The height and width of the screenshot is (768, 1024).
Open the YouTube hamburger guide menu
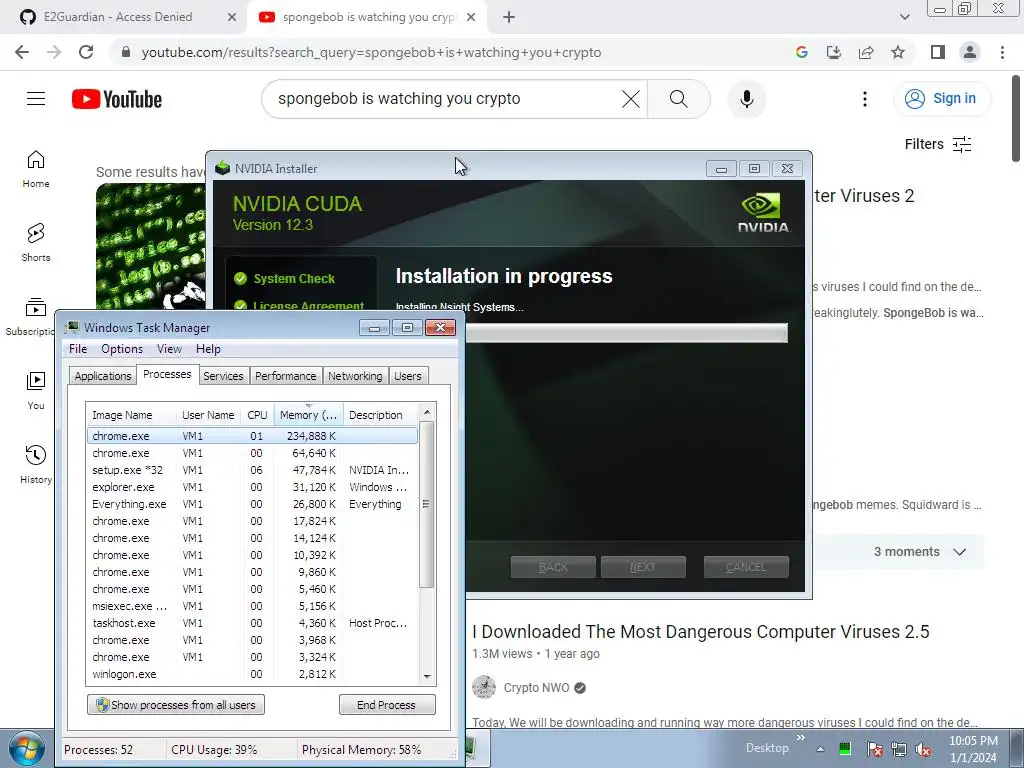(x=36, y=99)
